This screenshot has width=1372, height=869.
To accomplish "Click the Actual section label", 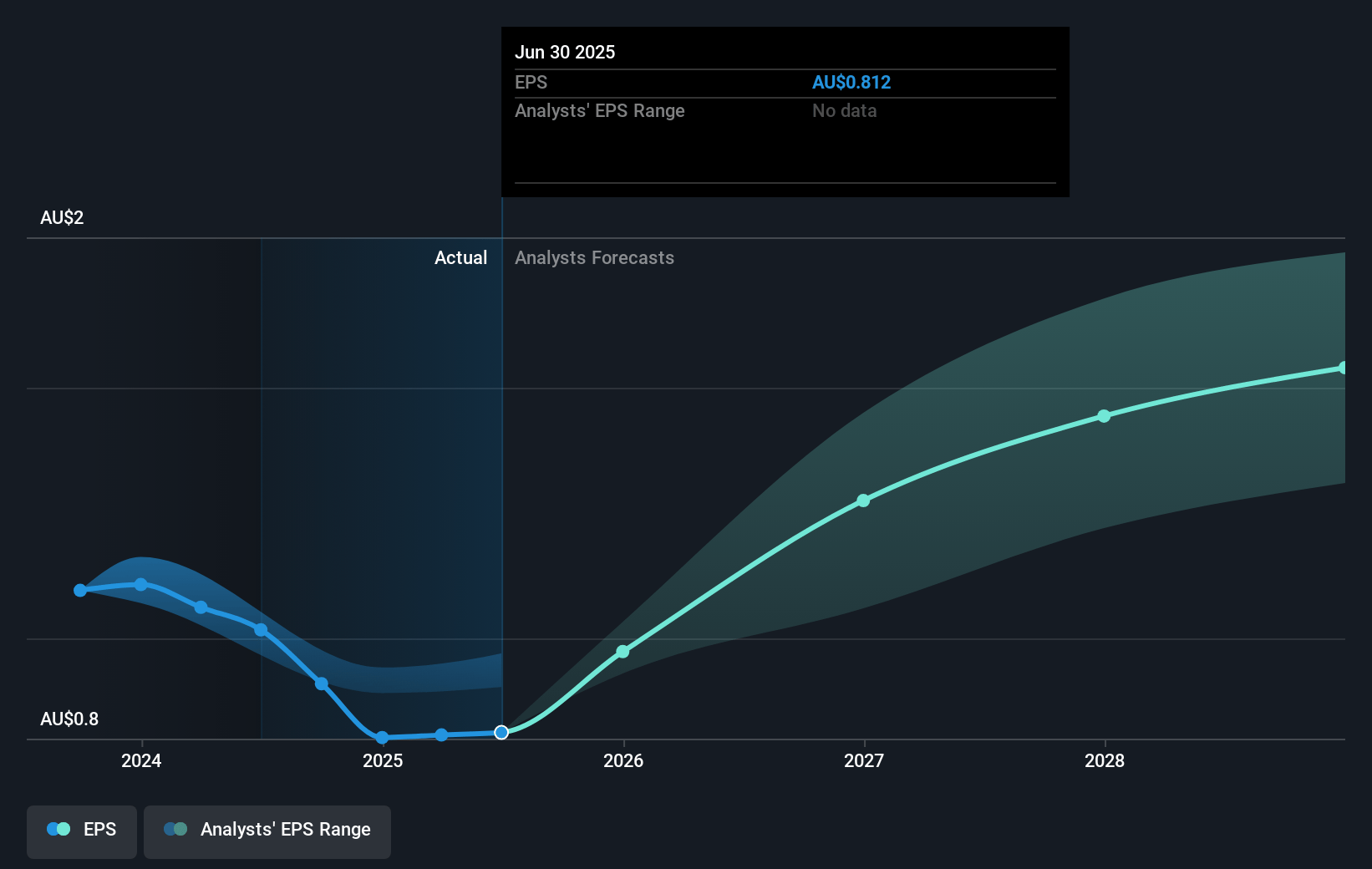I will 460,258.
